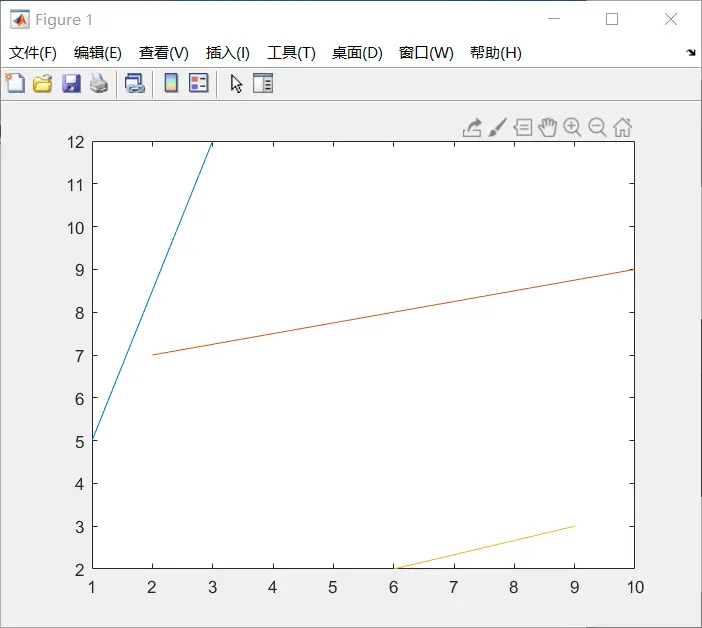This screenshot has height=628, width=702.
Task: Open the 桌面(D) menu
Action: pyautogui.click(x=357, y=53)
